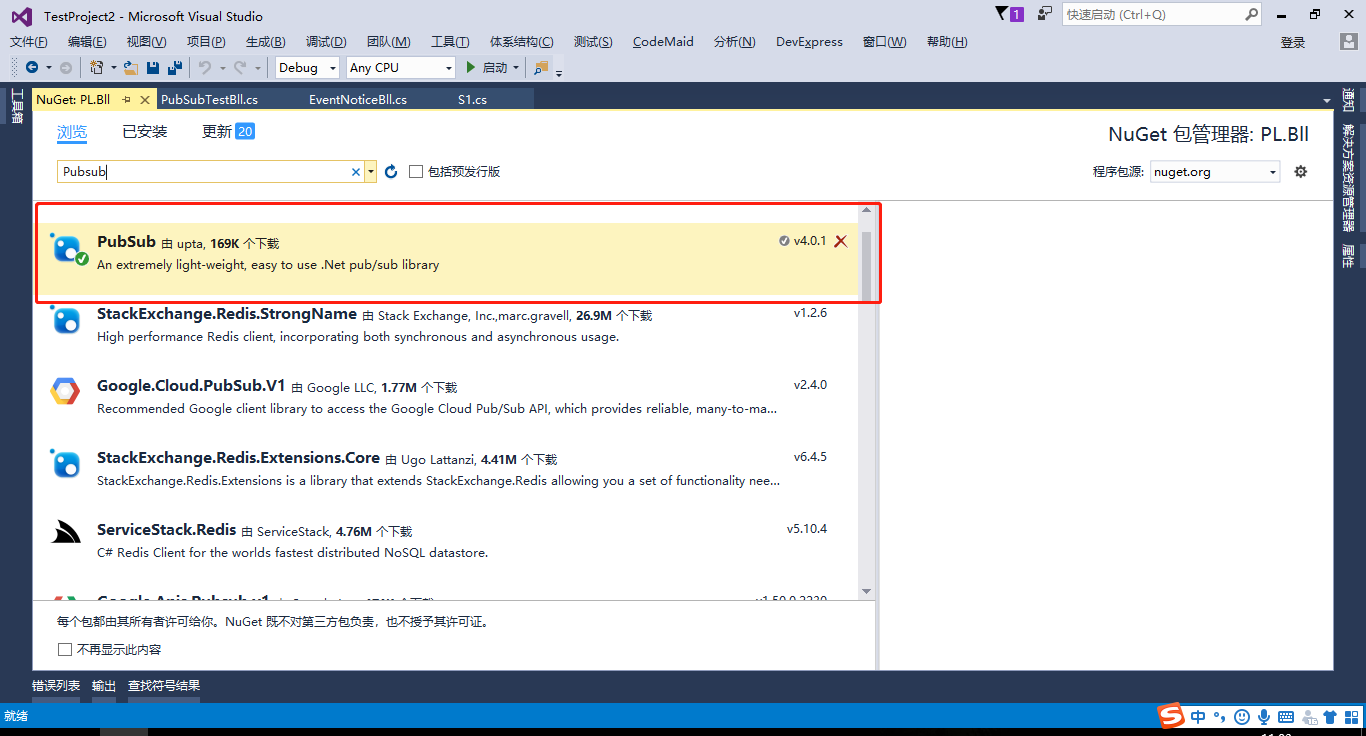Image resolution: width=1366 pixels, height=736 pixels.
Task: Click the Sogou input method logo
Action: pos(1171,716)
